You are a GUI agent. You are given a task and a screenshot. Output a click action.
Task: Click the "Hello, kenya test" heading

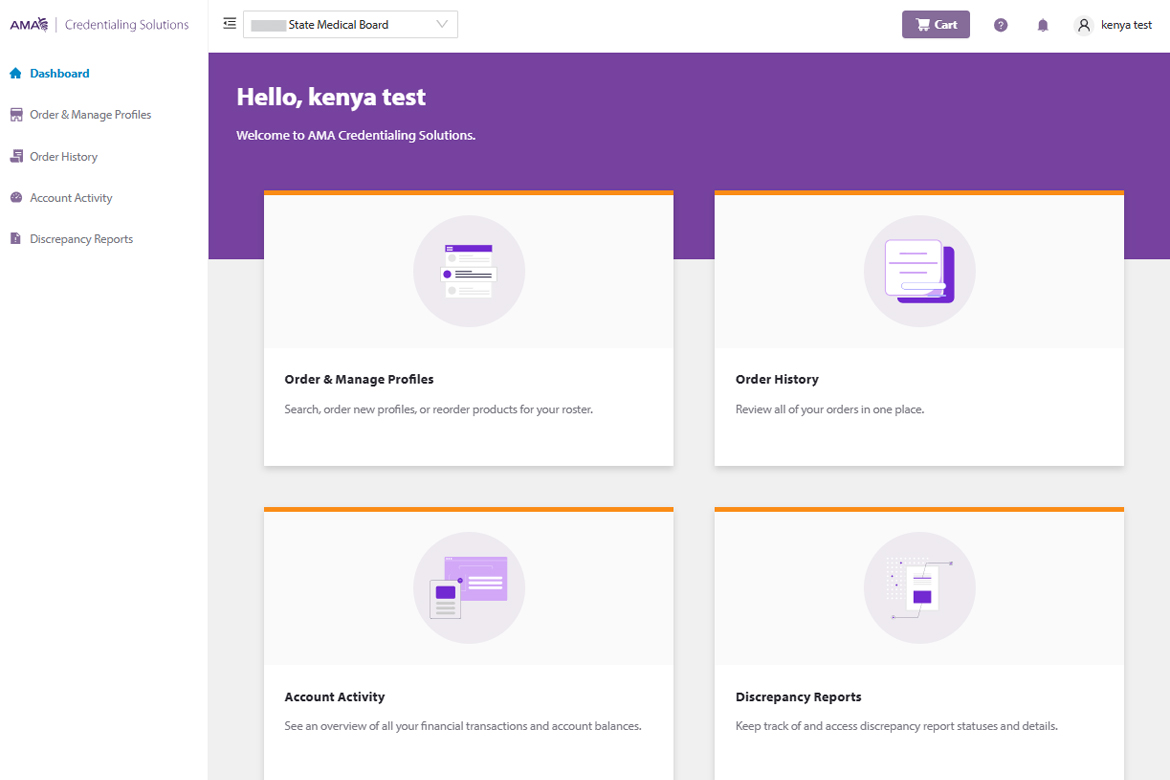click(331, 97)
